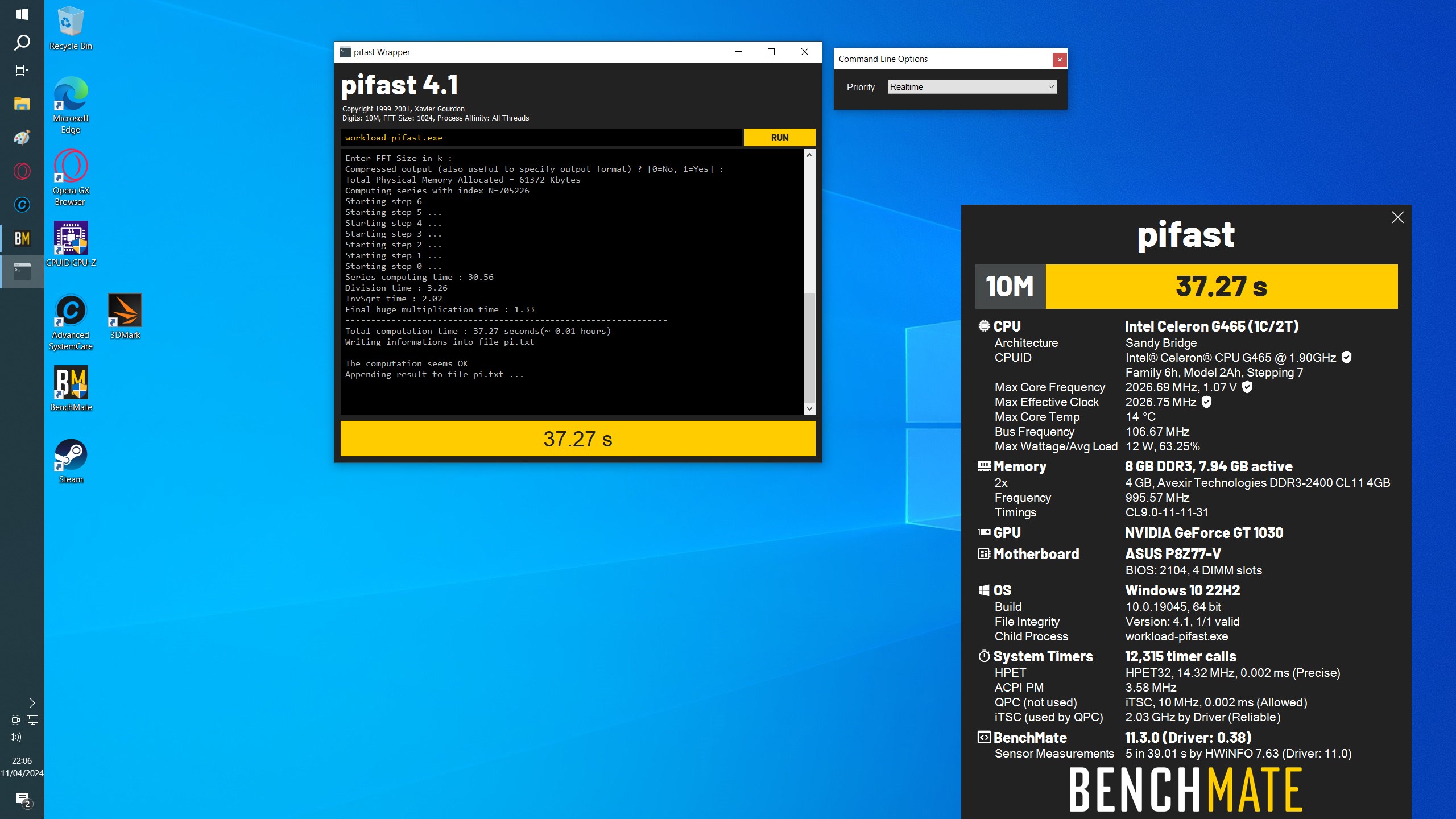
Task: Click the CPU section chip icon
Action: pos(984,326)
